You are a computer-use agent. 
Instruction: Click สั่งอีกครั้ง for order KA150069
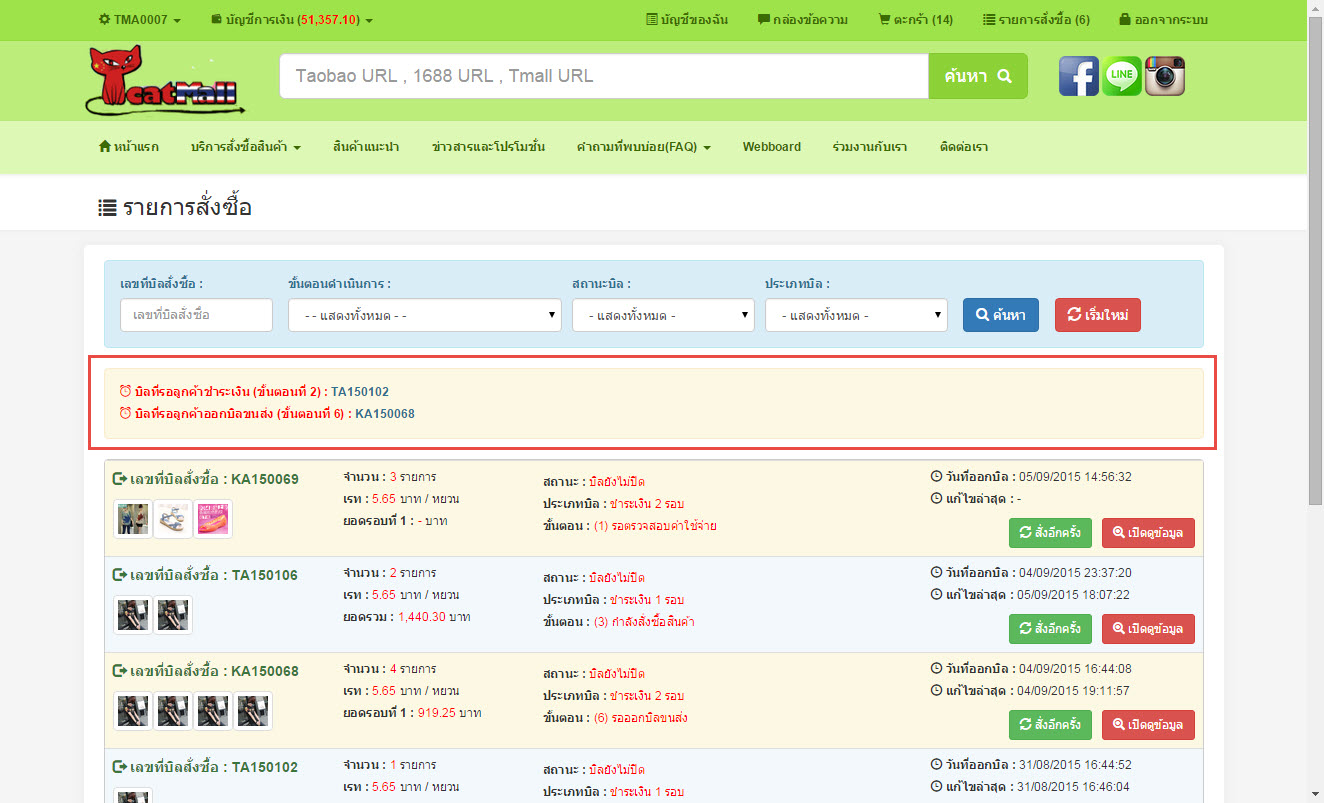coord(1050,533)
